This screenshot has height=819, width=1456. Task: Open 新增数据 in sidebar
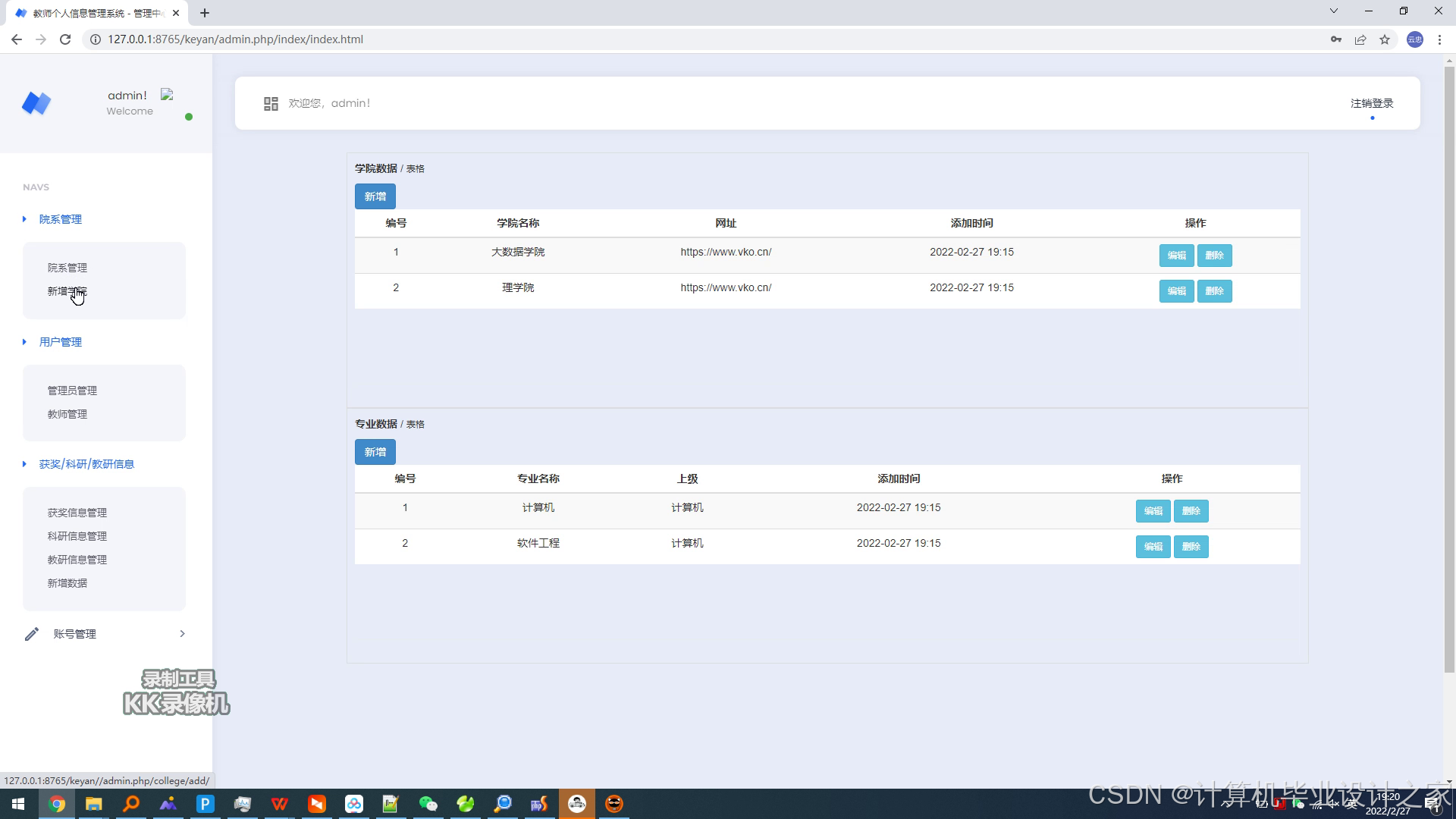[67, 583]
